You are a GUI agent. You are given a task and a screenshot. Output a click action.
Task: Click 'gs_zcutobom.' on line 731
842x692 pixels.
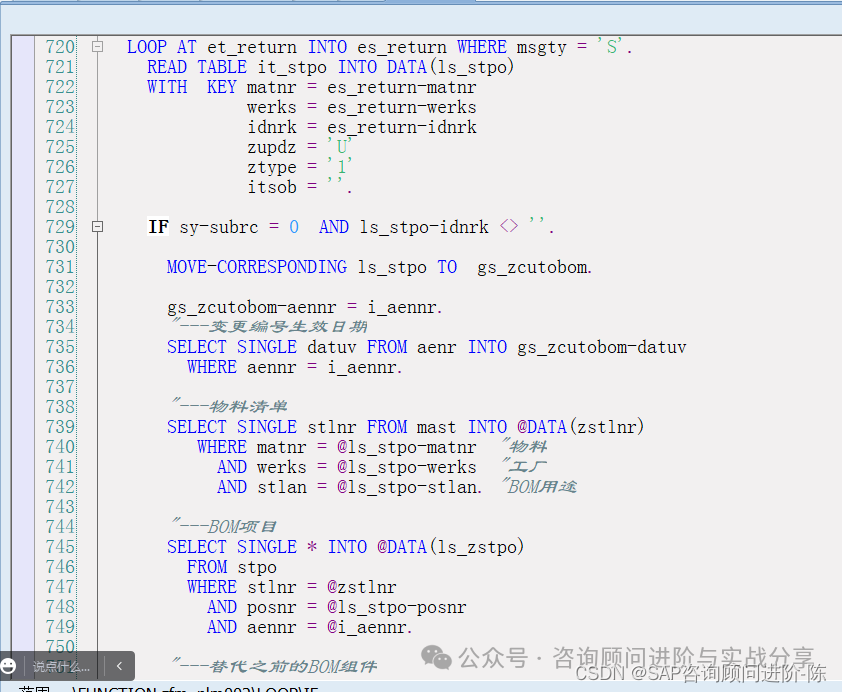(534, 267)
